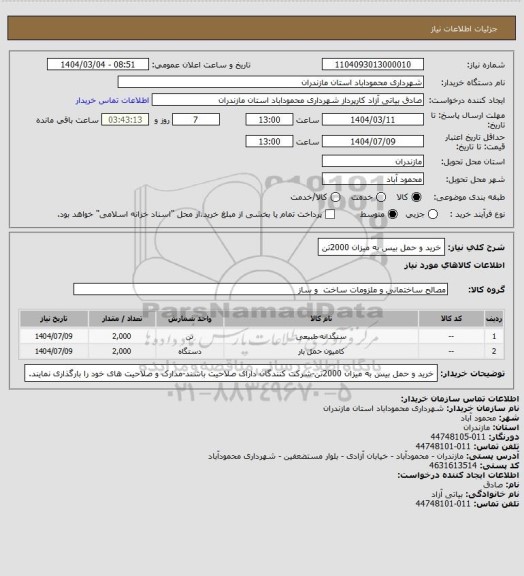
Task: Select the سنگدانه طبیعی item cell
Action: (x=321, y=336)
